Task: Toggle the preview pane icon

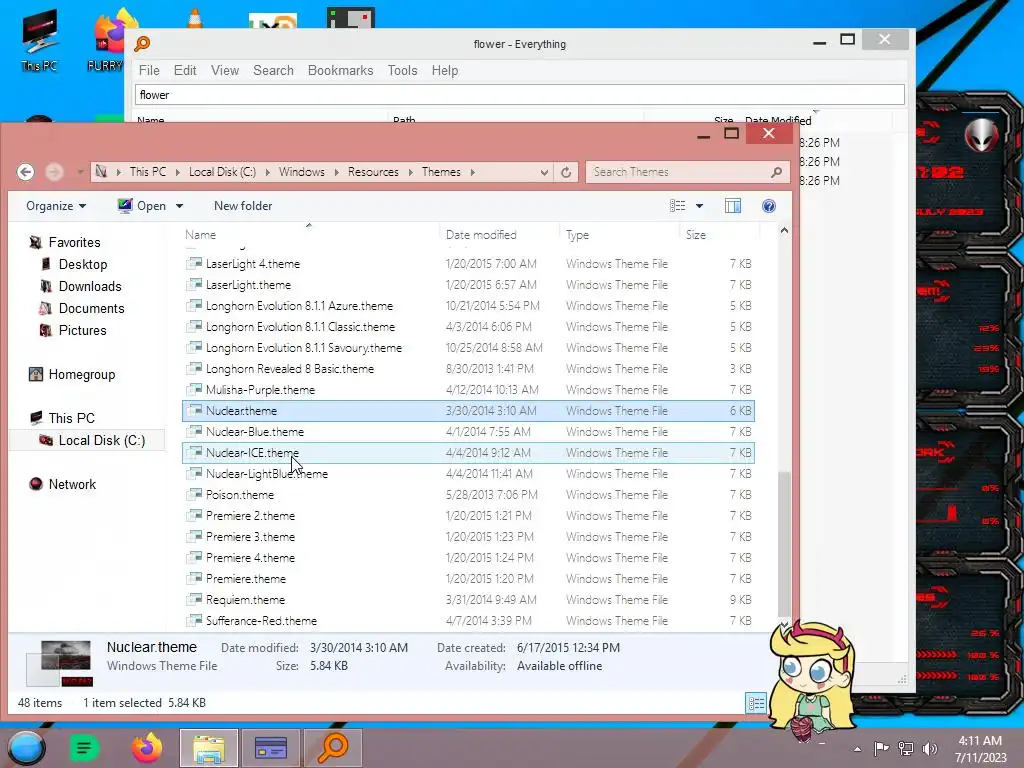Action: [x=733, y=206]
